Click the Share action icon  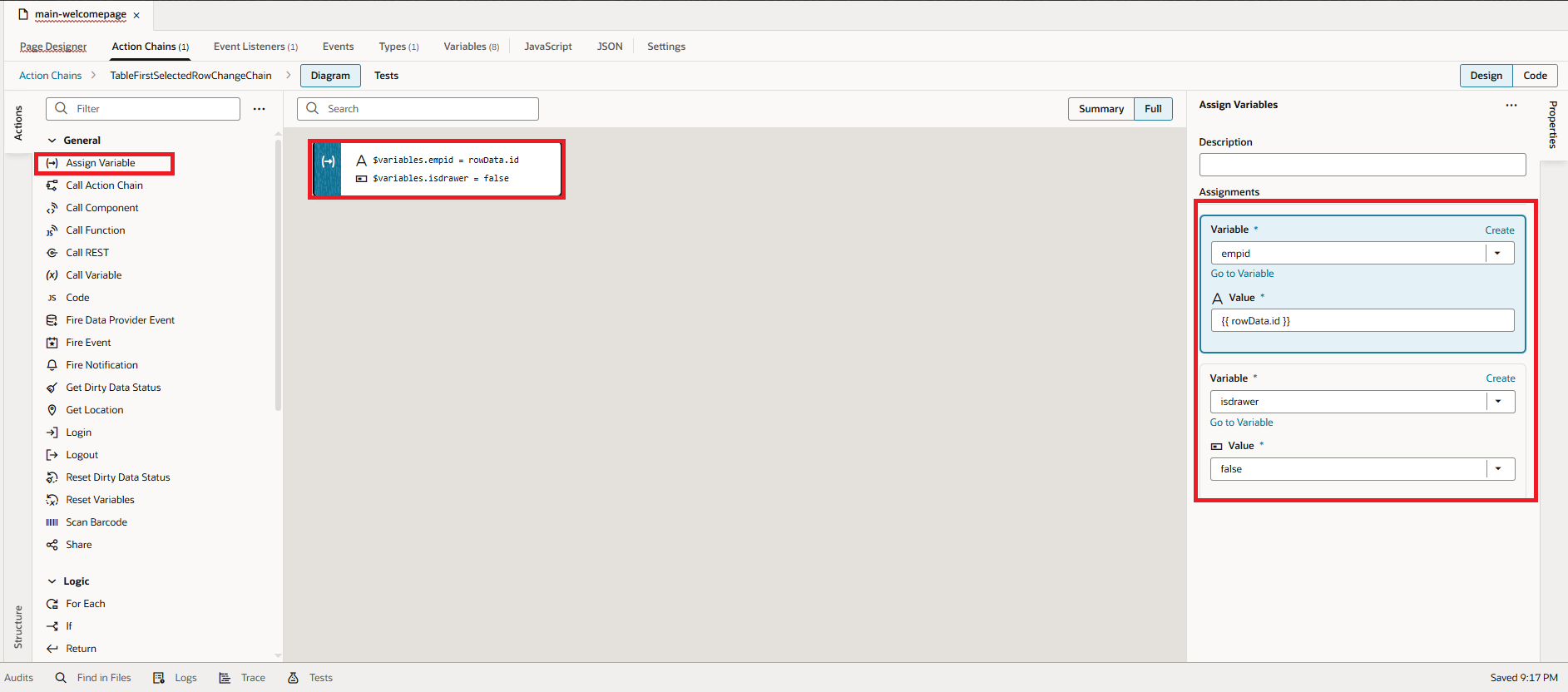point(52,545)
